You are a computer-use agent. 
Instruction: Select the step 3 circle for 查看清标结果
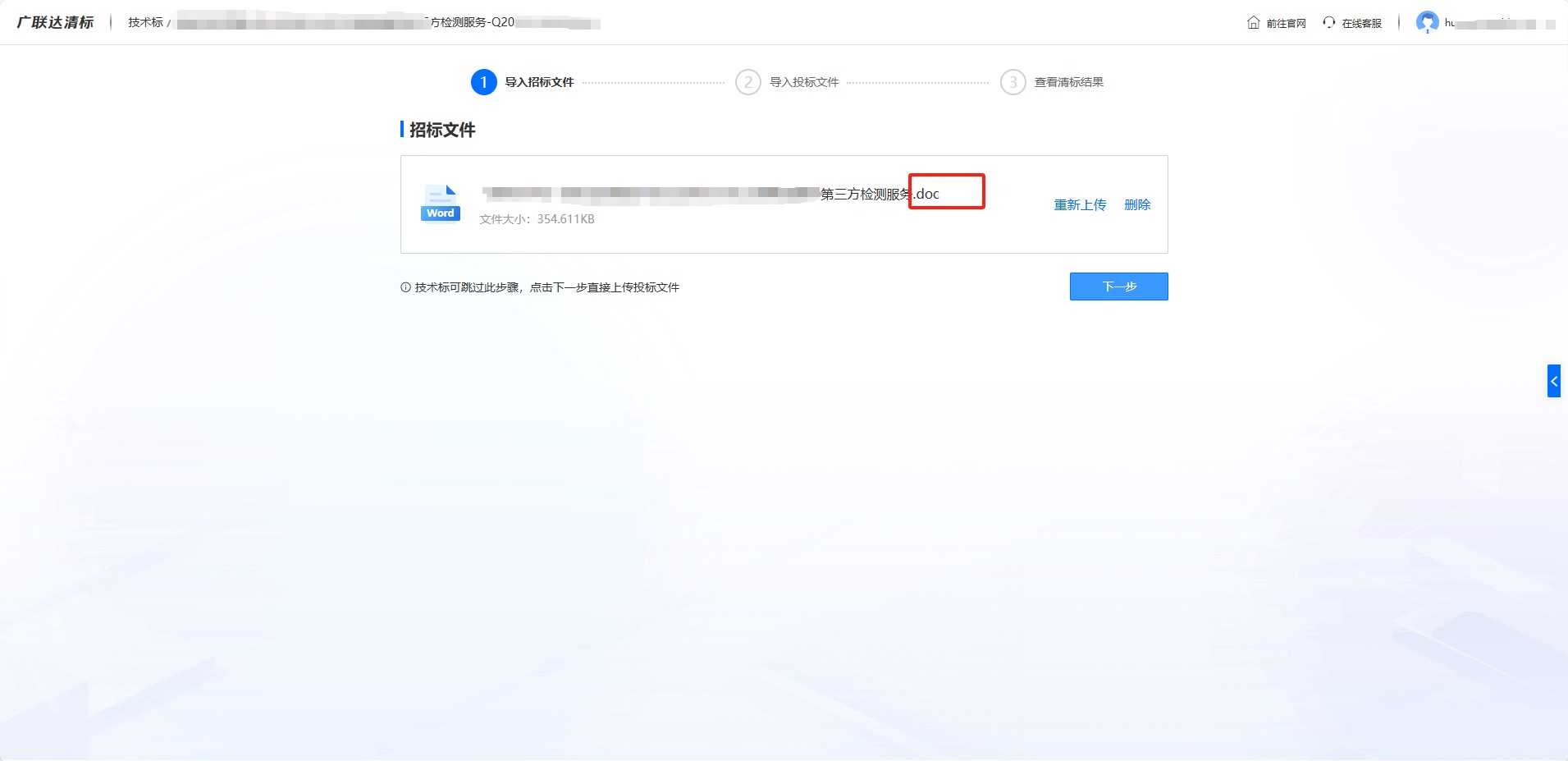pyautogui.click(x=1013, y=82)
